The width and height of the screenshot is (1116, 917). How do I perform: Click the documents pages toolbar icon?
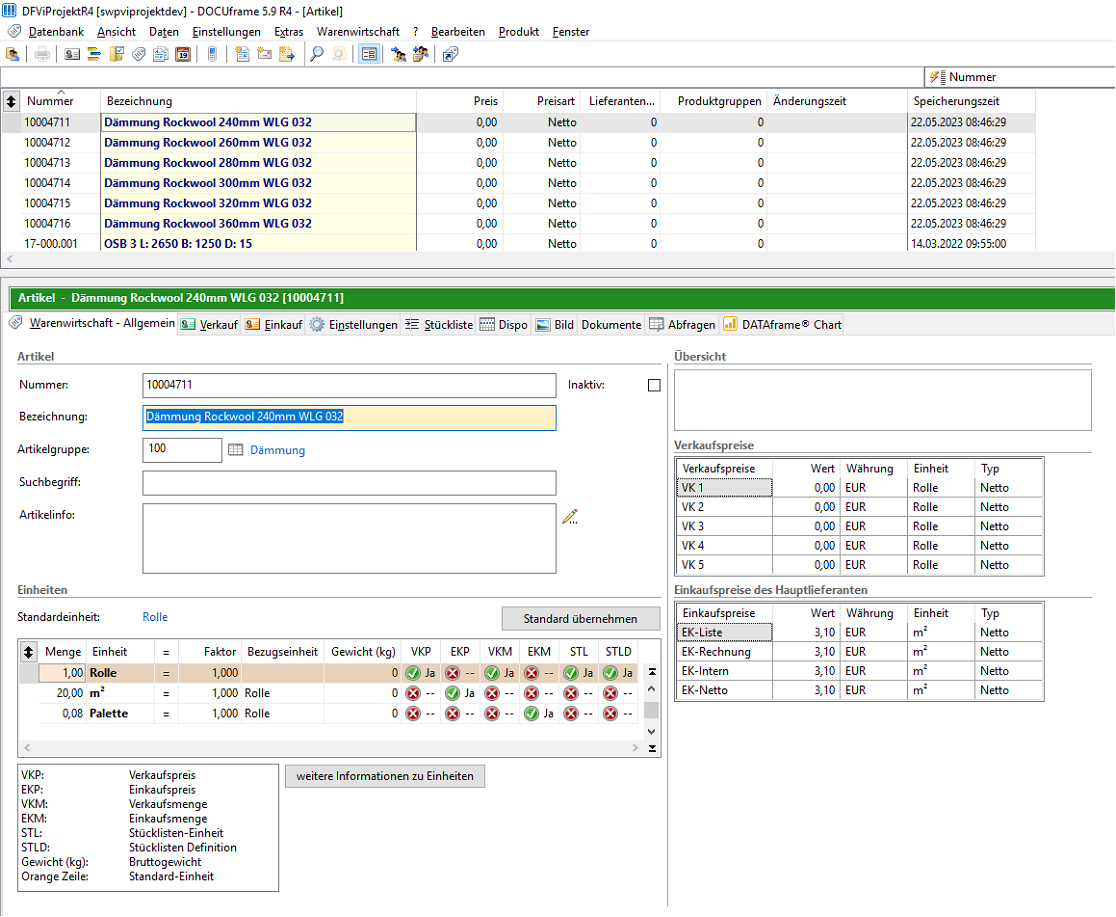161,54
